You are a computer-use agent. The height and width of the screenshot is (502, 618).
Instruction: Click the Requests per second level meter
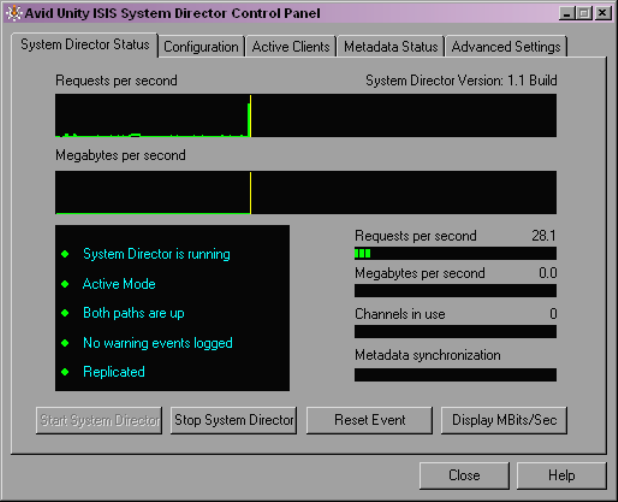pos(455,253)
